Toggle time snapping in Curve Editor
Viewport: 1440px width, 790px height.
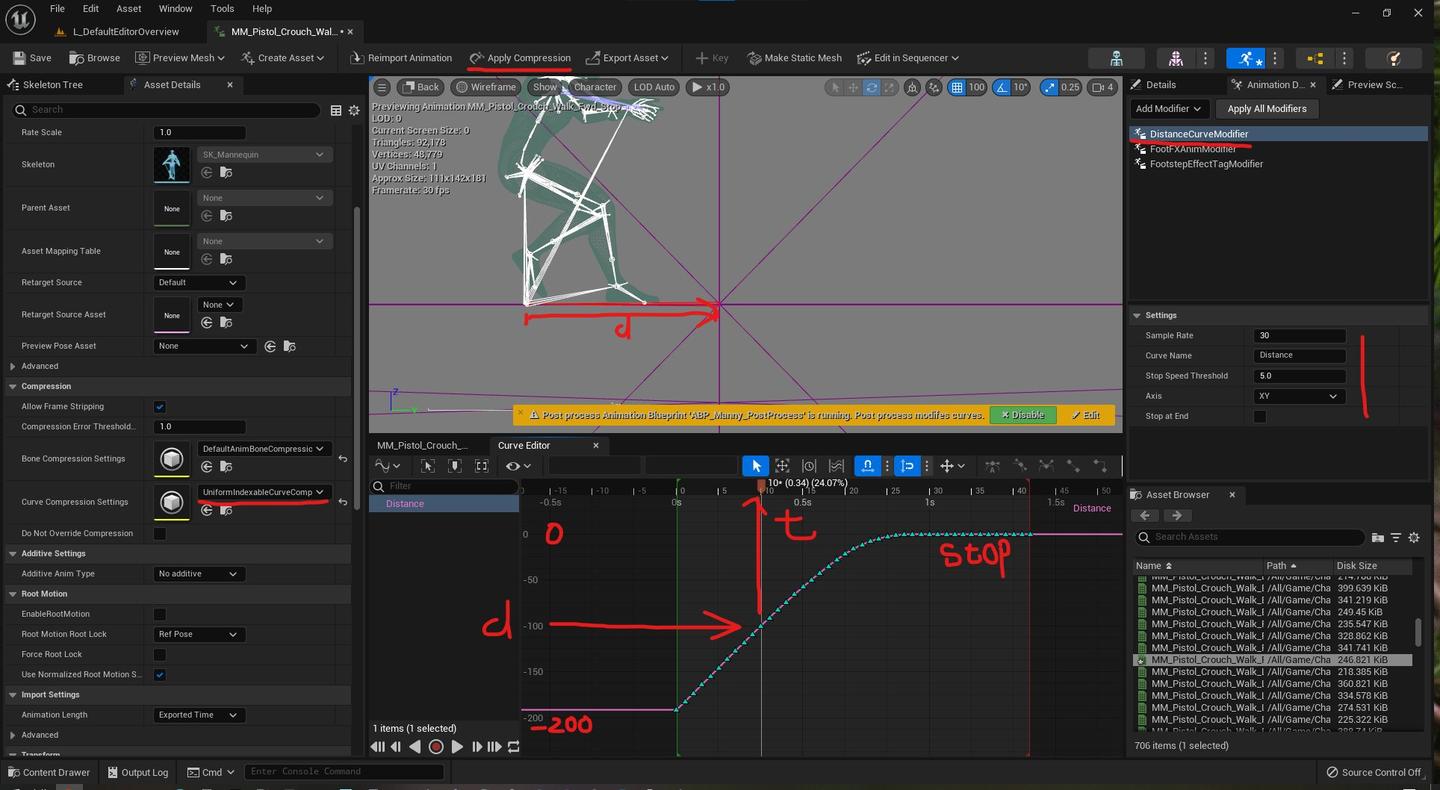(x=868, y=466)
